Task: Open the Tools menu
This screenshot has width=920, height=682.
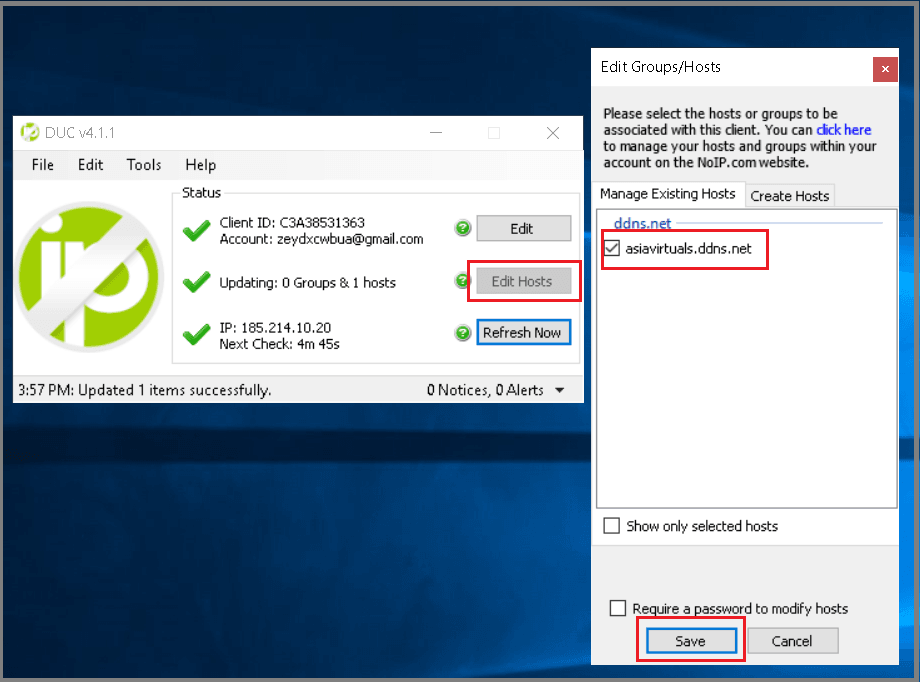Action: tap(144, 165)
